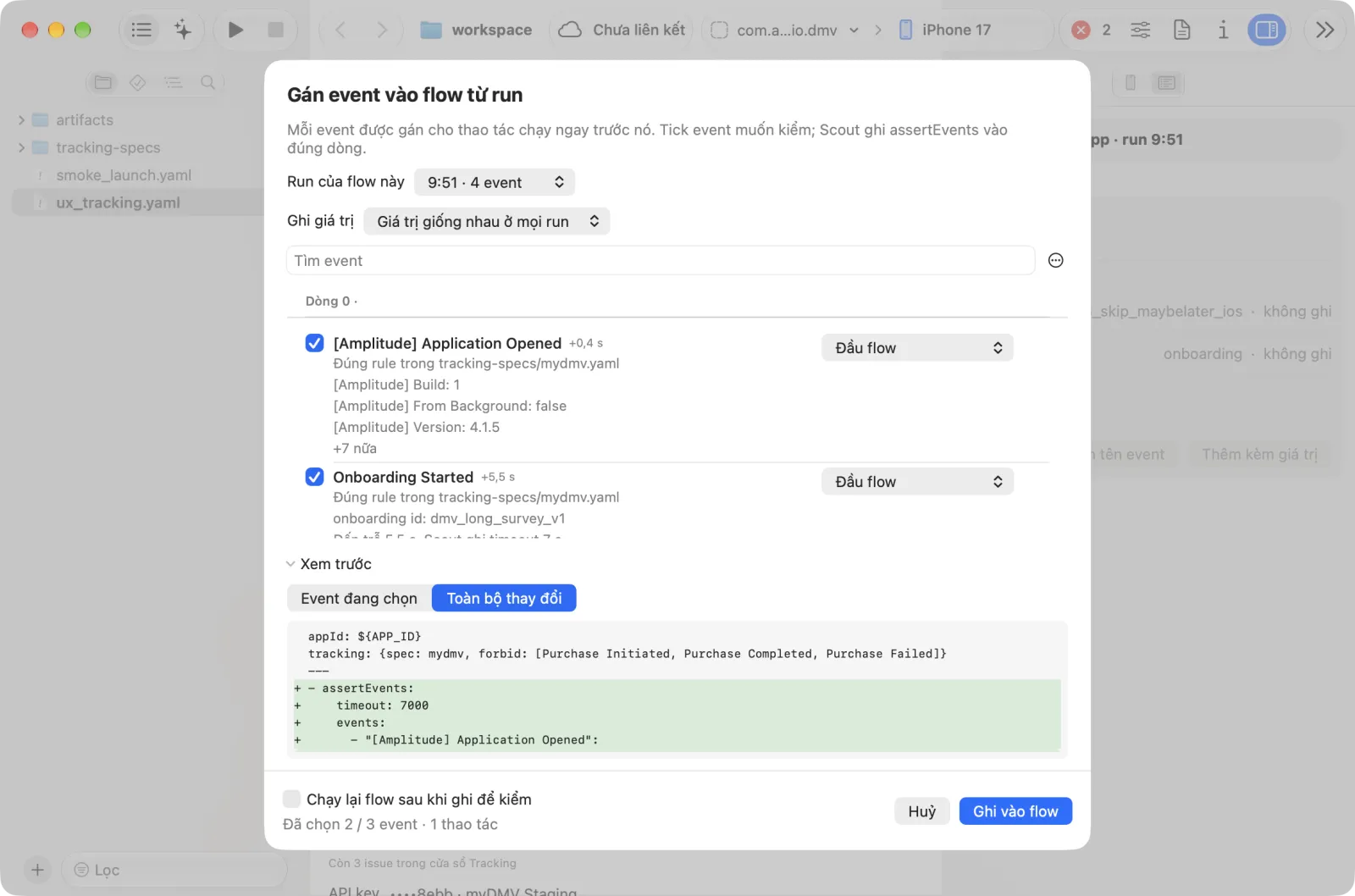Click the plus add button in sidebar
1355x896 pixels.
37,870
